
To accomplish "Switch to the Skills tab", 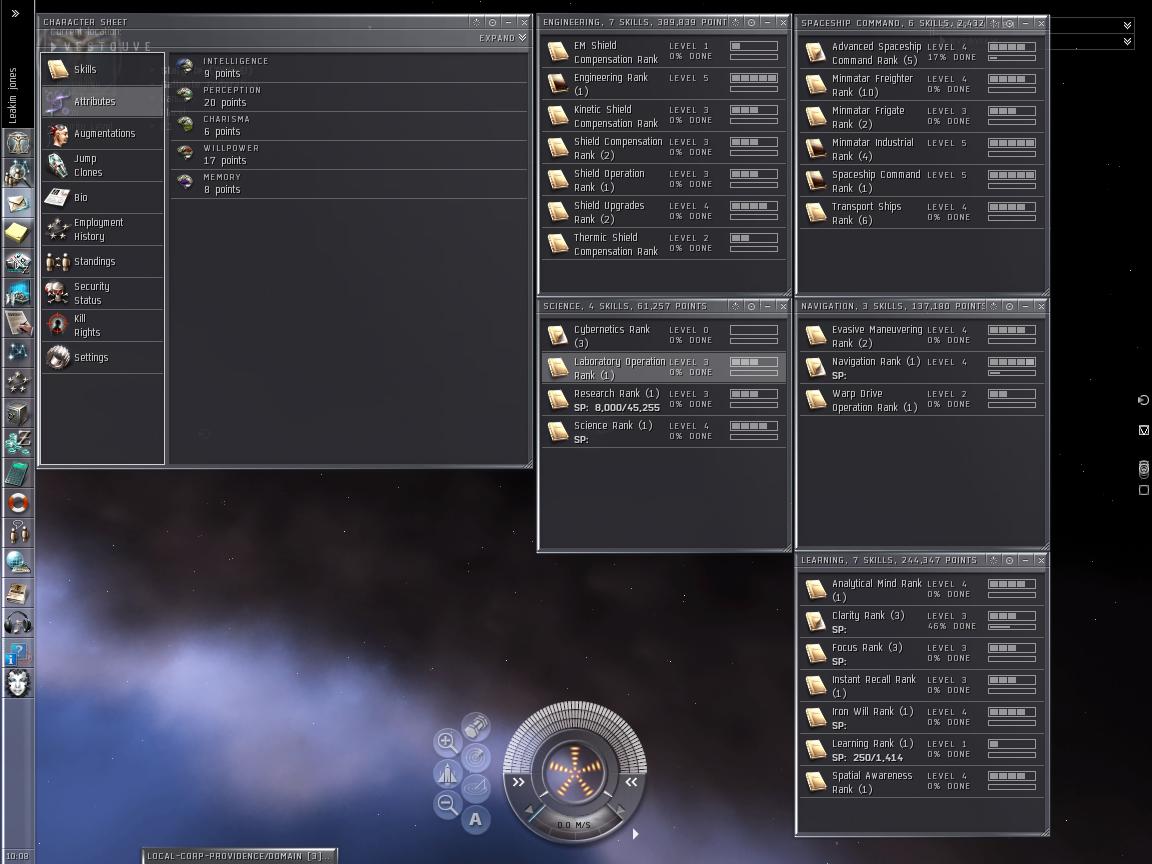I will pyautogui.click(x=103, y=69).
